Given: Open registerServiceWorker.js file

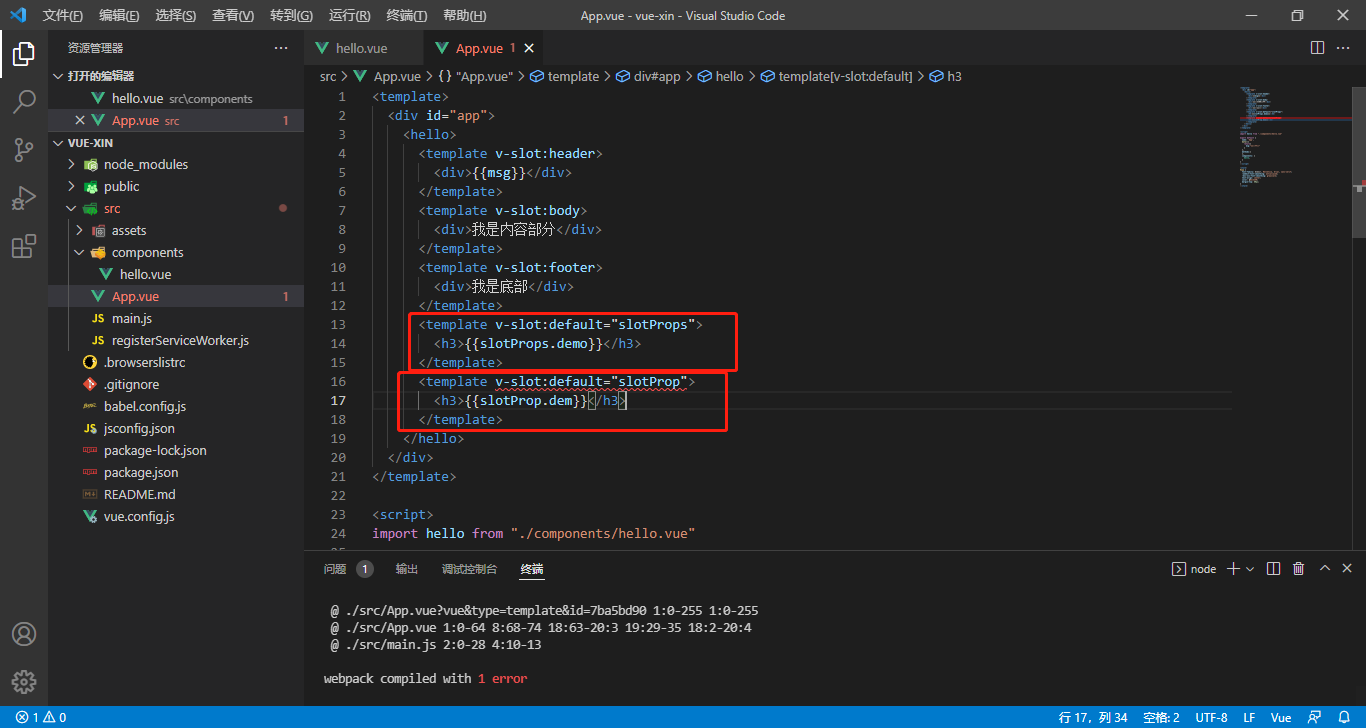Looking at the screenshot, I should tap(176, 340).
